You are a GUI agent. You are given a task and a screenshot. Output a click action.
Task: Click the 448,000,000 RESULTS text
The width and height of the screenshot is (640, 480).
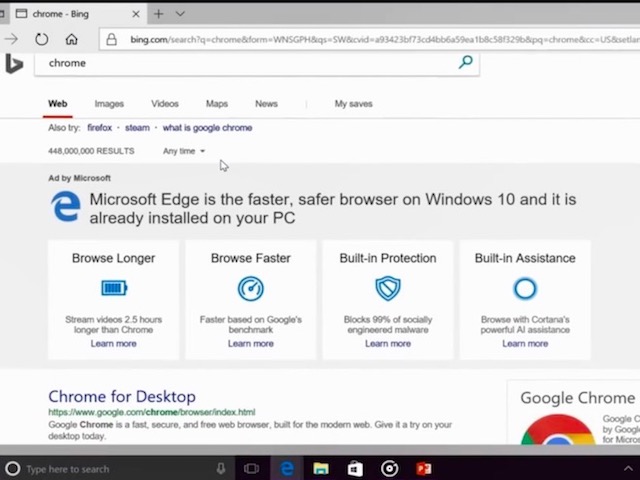click(91, 151)
